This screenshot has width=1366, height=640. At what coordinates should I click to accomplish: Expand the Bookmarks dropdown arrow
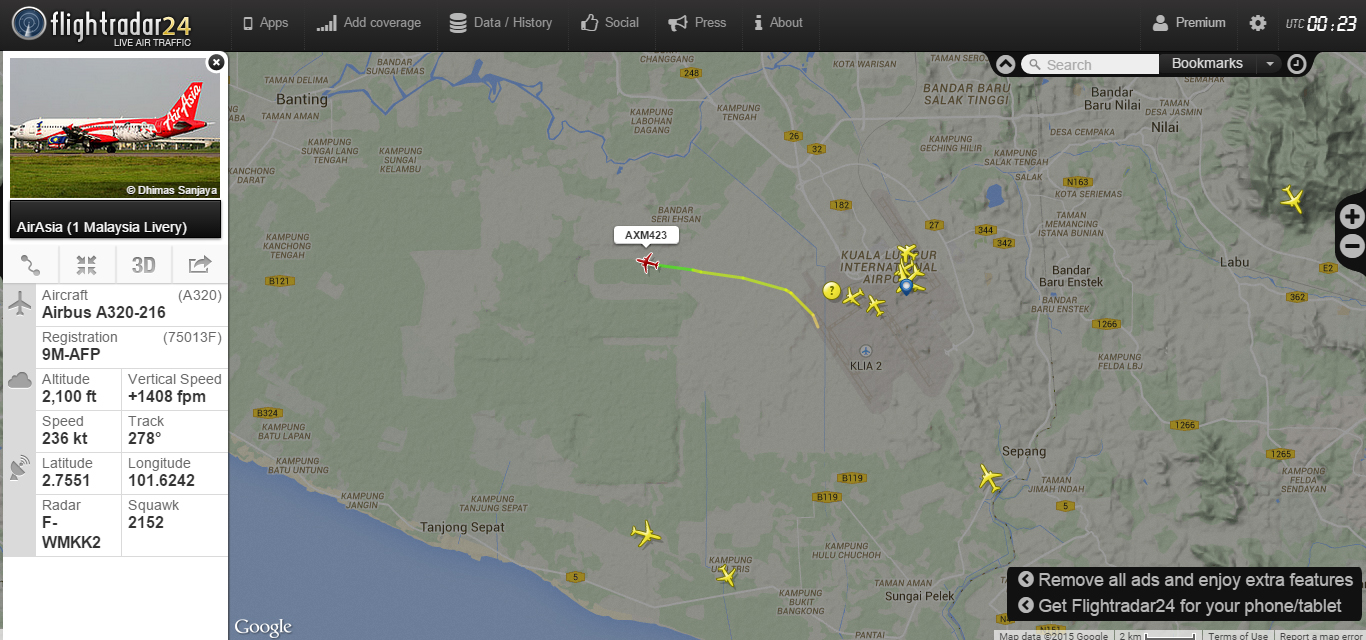tap(1269, 64)
